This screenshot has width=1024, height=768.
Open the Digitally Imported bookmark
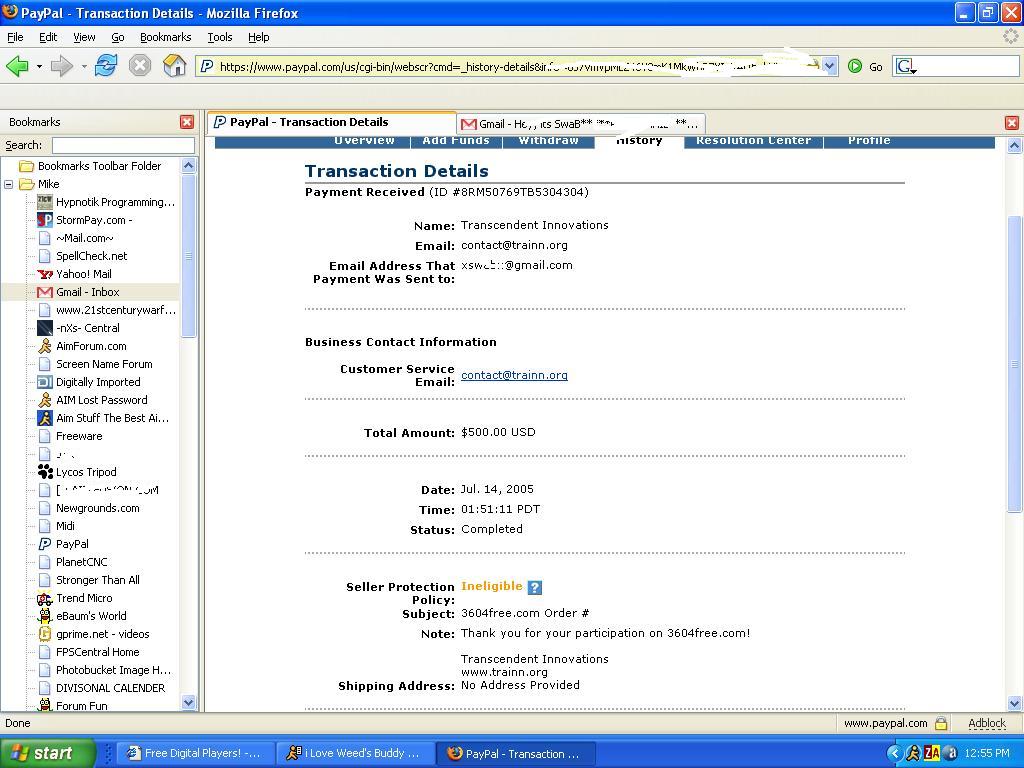click(x=98, y=382)
